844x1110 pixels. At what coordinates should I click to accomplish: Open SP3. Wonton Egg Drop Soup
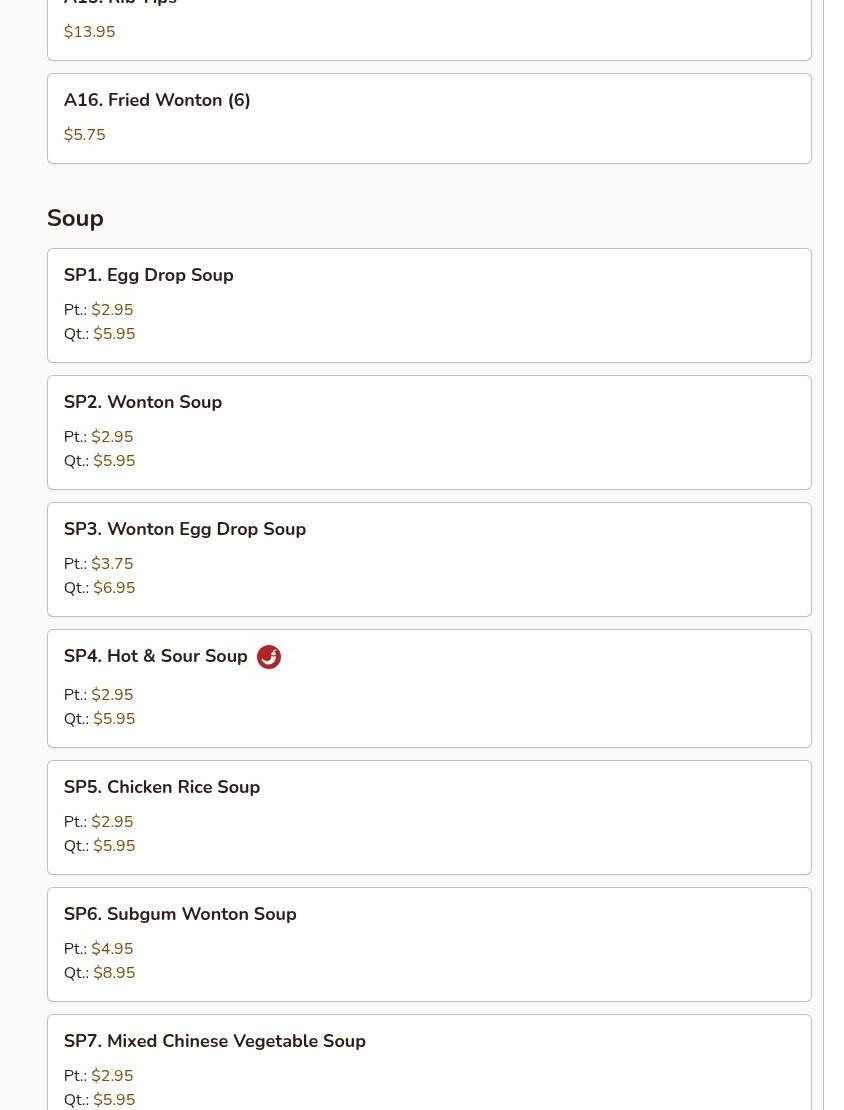pos(185,529)
